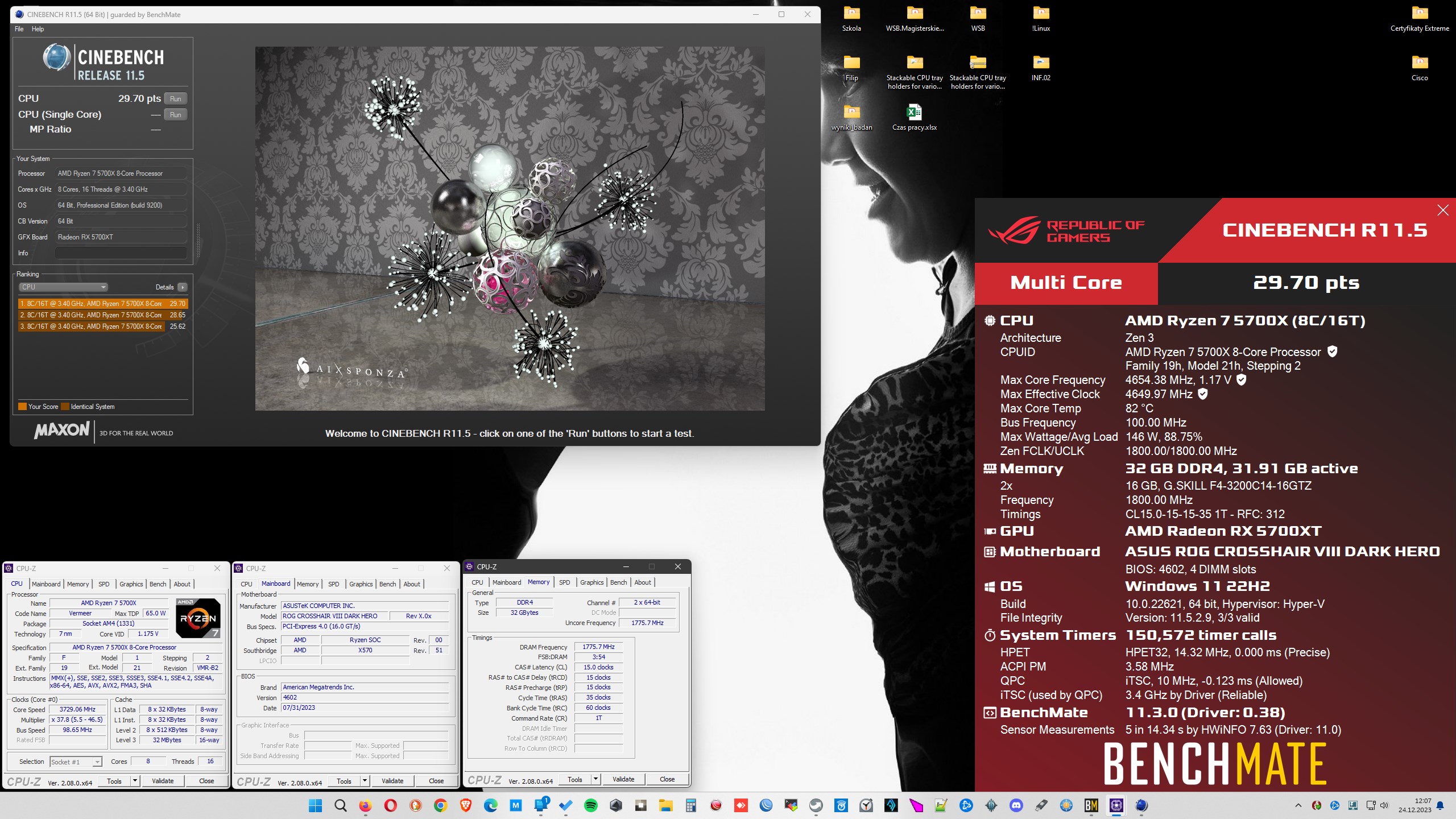Switch to Bench tab in the left CPU-Z window
1456x819 pixels.
pyautogui.click(x=158, y=584)
